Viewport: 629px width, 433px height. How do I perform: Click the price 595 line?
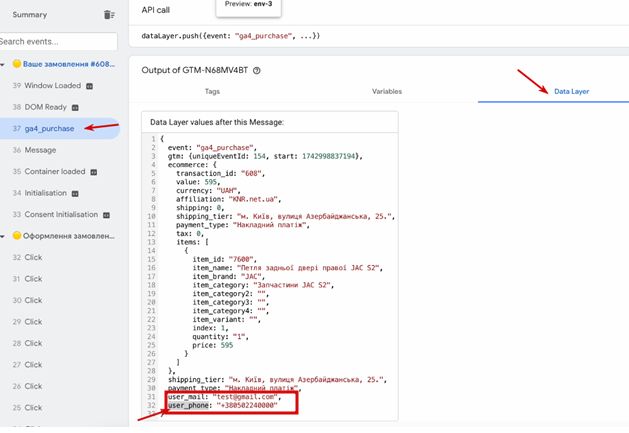click(x=213, y=346)
